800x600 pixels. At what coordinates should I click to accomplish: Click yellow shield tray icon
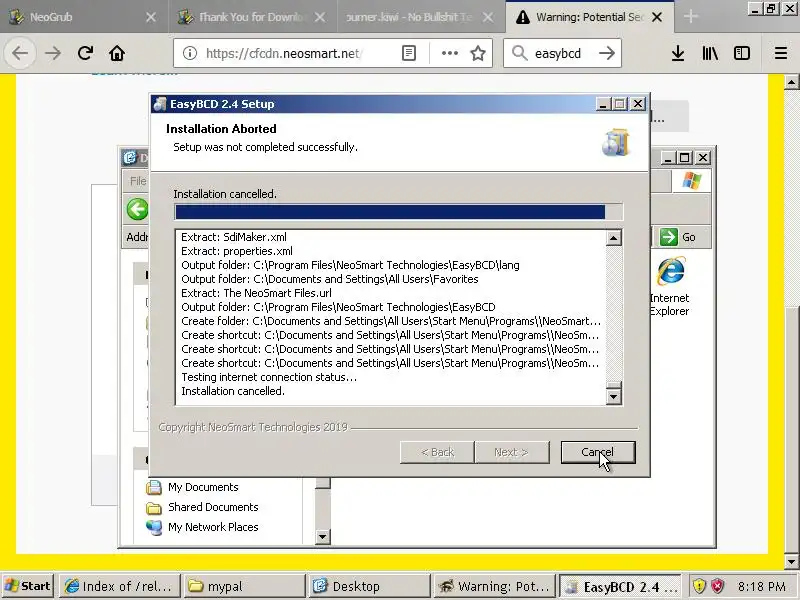699,586
